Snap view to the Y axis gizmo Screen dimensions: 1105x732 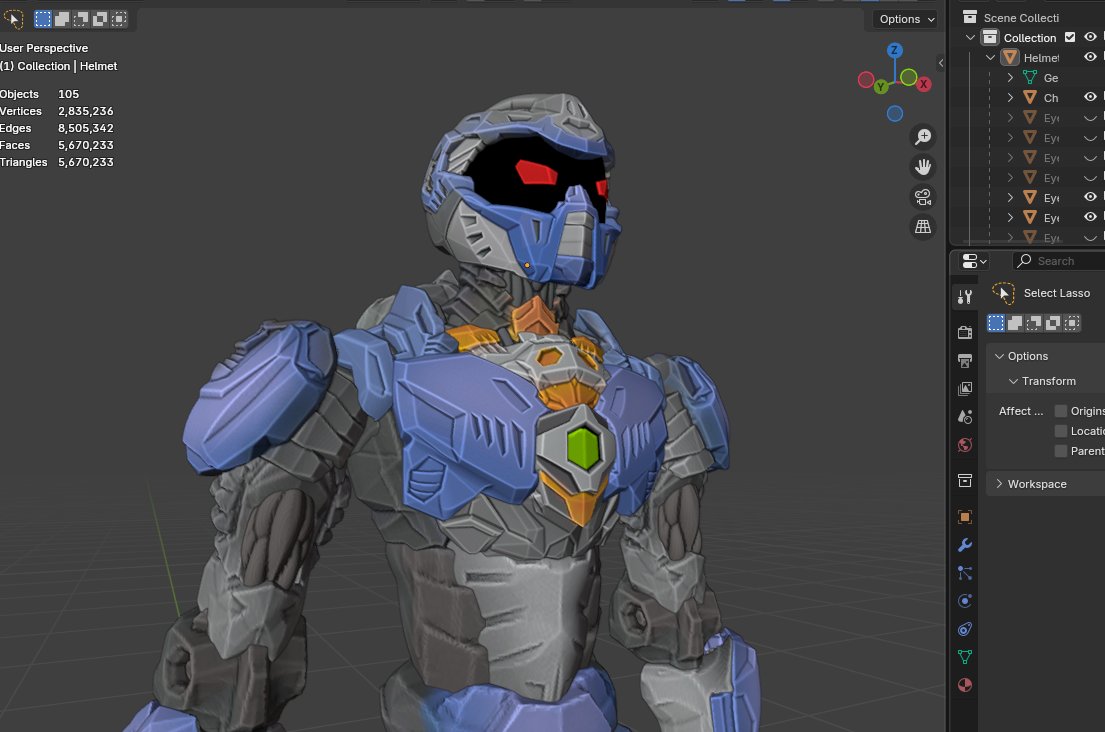(880, 87)
